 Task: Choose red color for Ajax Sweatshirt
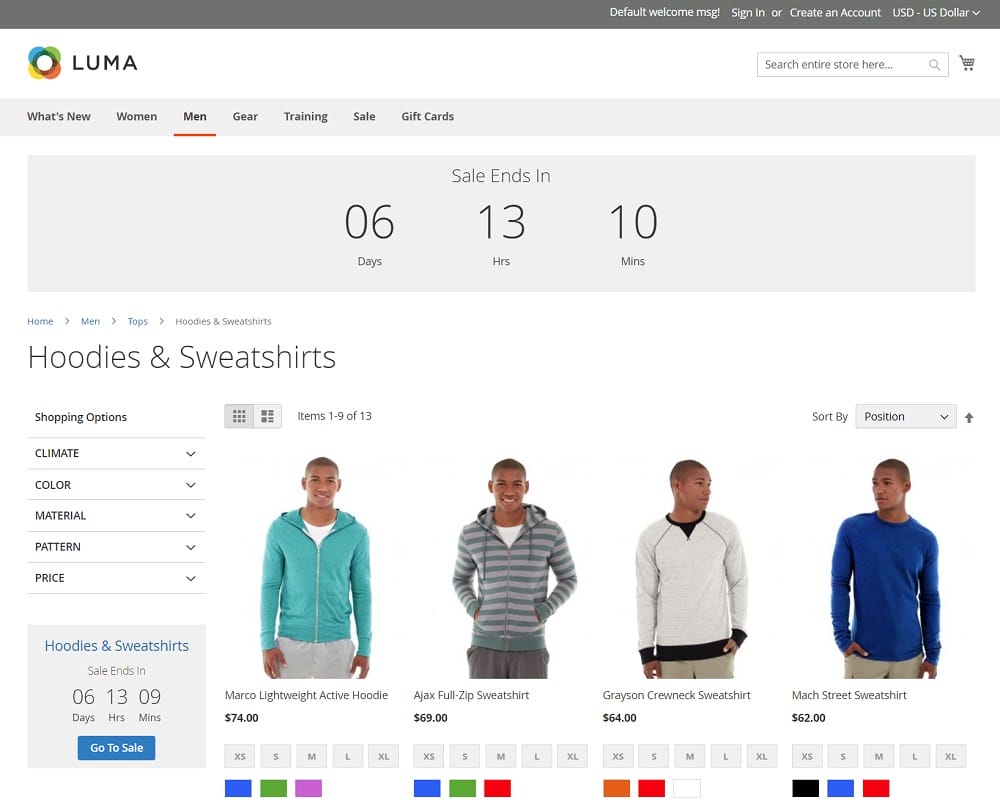pyautogui.click(x=497, y=789)
